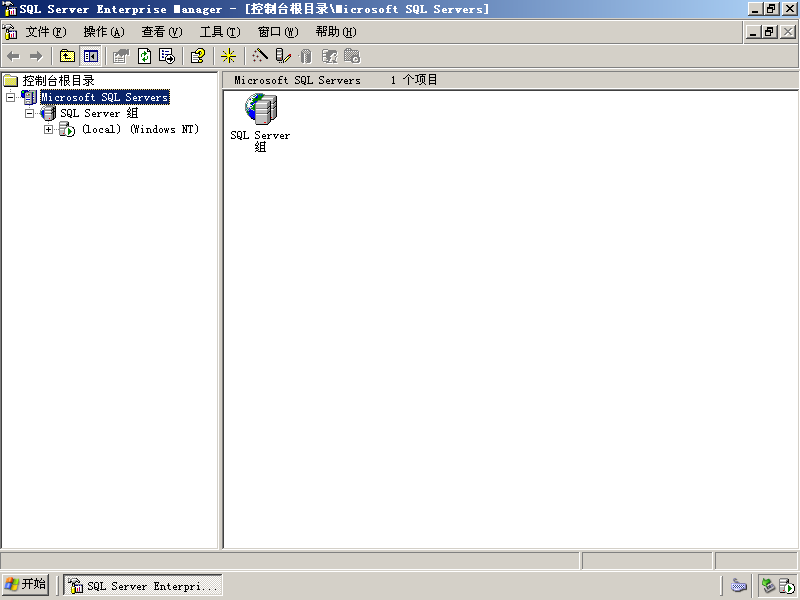800x600 pixels.
Task: Run a wizard with the magic wand icon
Action: (x=260, y=56)
